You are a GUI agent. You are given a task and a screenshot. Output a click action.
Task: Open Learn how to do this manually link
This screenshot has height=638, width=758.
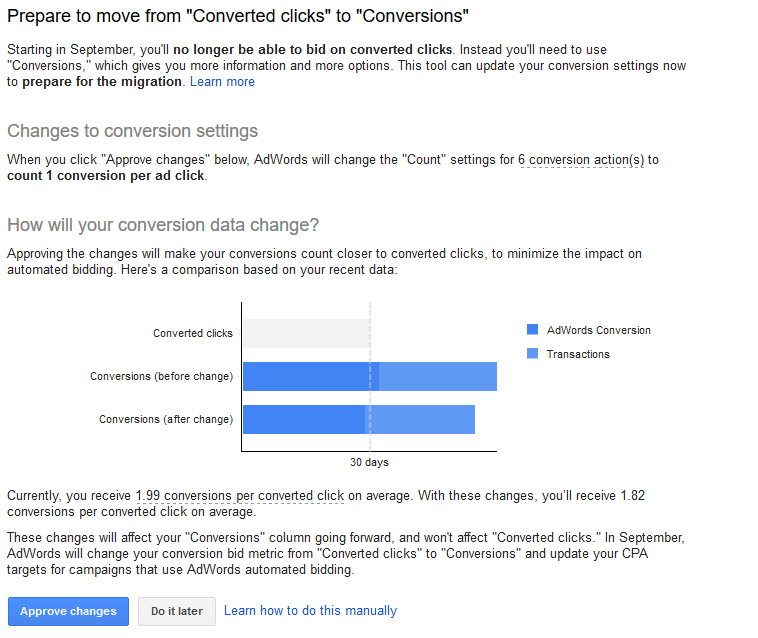coord(310,610)
